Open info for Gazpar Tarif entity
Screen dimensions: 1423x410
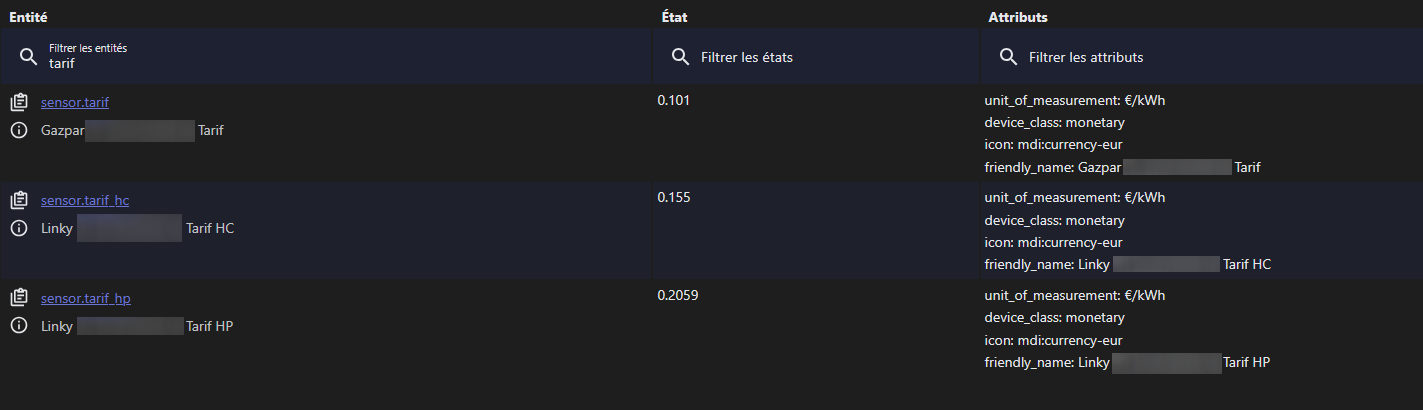click(x=18, y=130)
